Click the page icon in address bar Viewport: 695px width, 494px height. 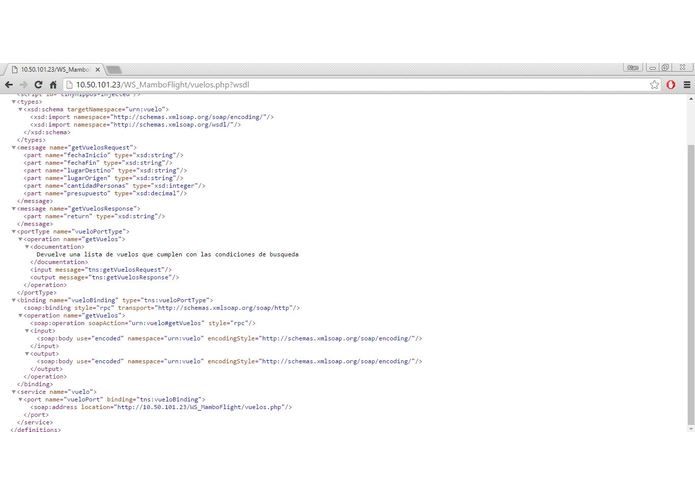click(69, 85)
